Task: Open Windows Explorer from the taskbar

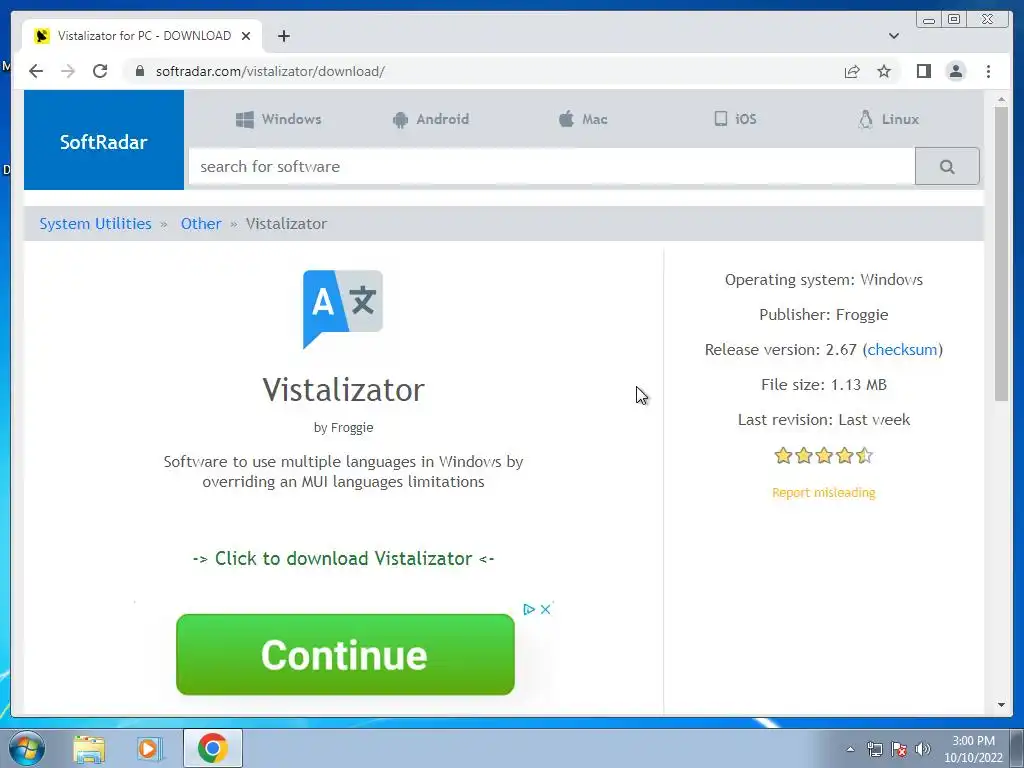Action: (x=89, y=748)
